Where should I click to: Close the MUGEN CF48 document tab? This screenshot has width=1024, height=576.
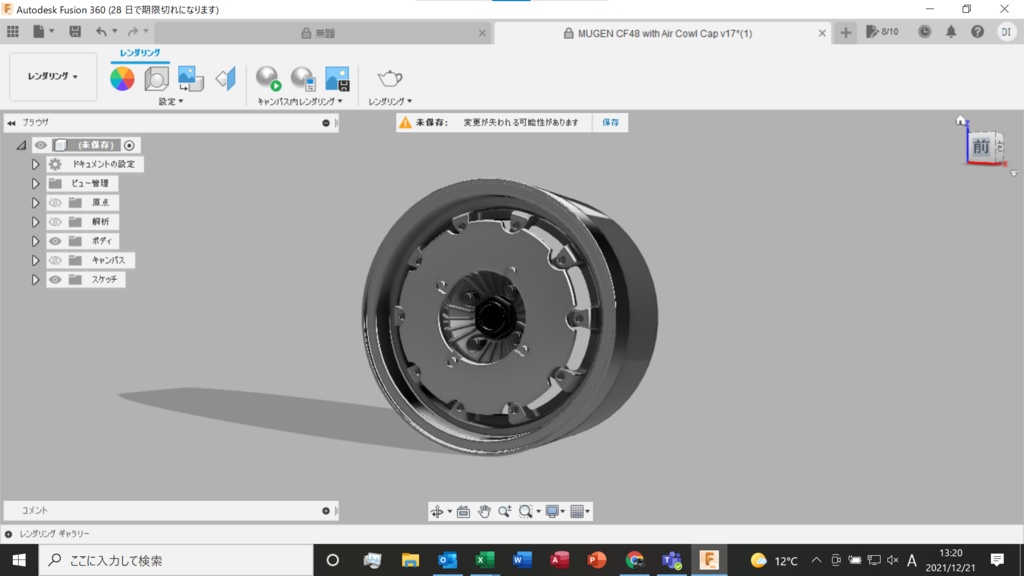(822, 33)
